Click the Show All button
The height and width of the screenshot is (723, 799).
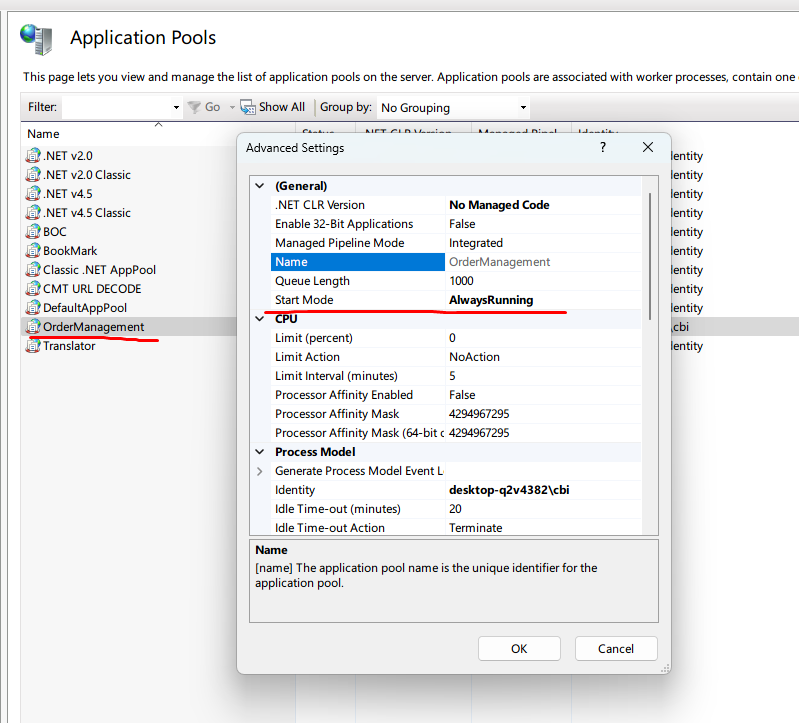(x=273, y=107)
